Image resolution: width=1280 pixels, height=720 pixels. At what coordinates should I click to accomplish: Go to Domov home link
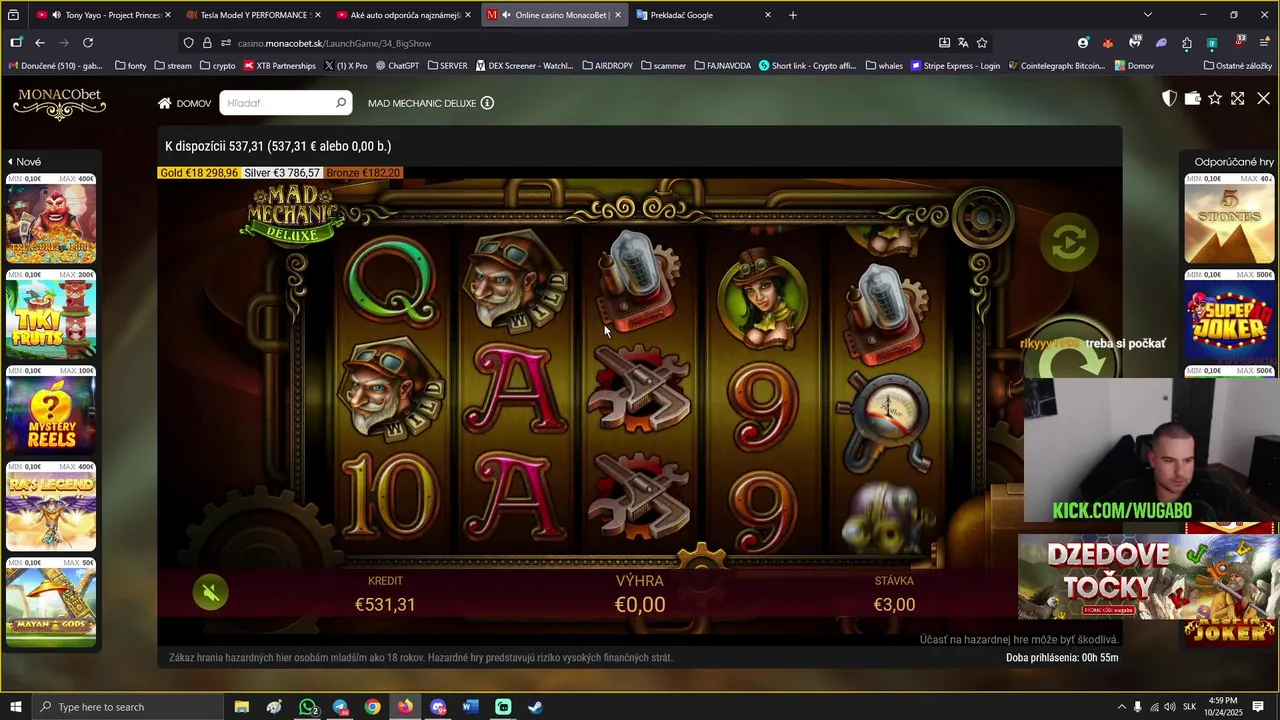coord(185,103)
